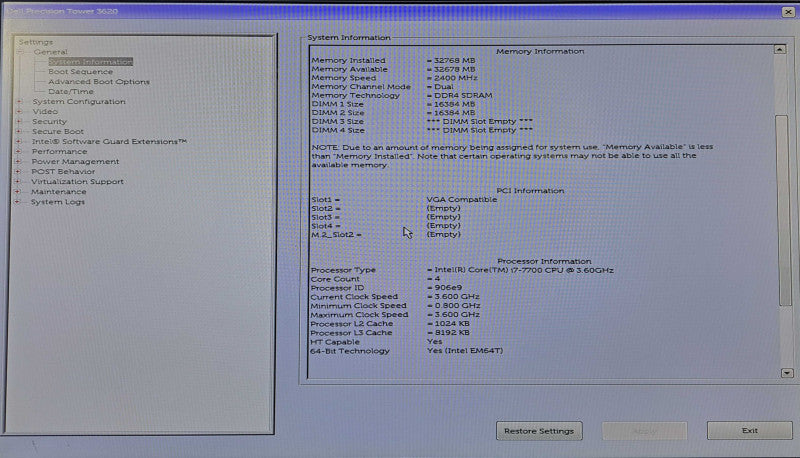Image resolution: width=800 pixels, height=458 pixels.
Task: Select System Configuration category label
Action: [79, 101]
